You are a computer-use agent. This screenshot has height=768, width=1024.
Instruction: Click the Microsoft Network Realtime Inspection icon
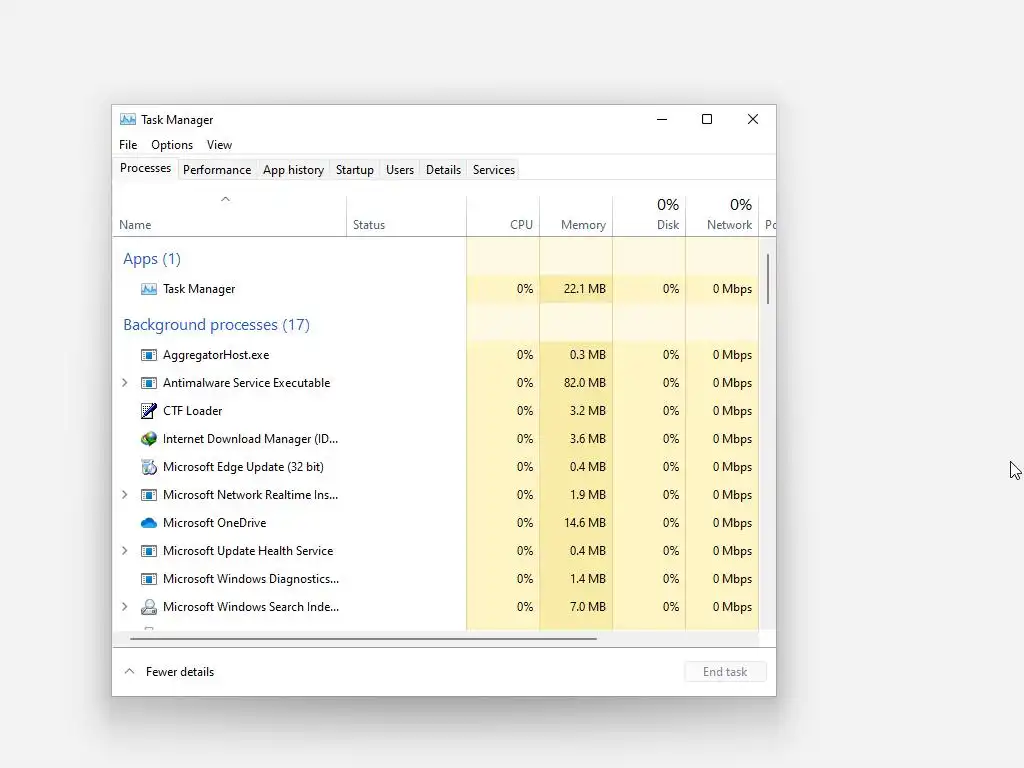(149, 495)
